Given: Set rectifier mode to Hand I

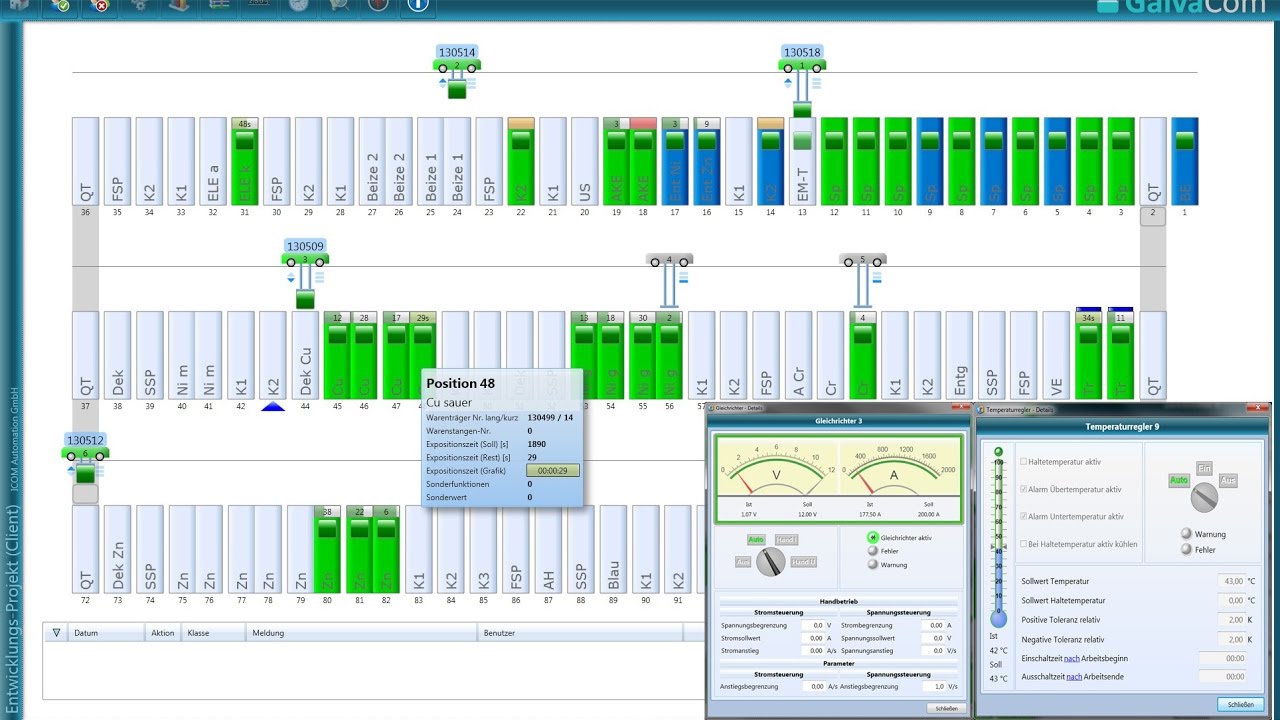Looking at the screenshot, I should [787, 540].
